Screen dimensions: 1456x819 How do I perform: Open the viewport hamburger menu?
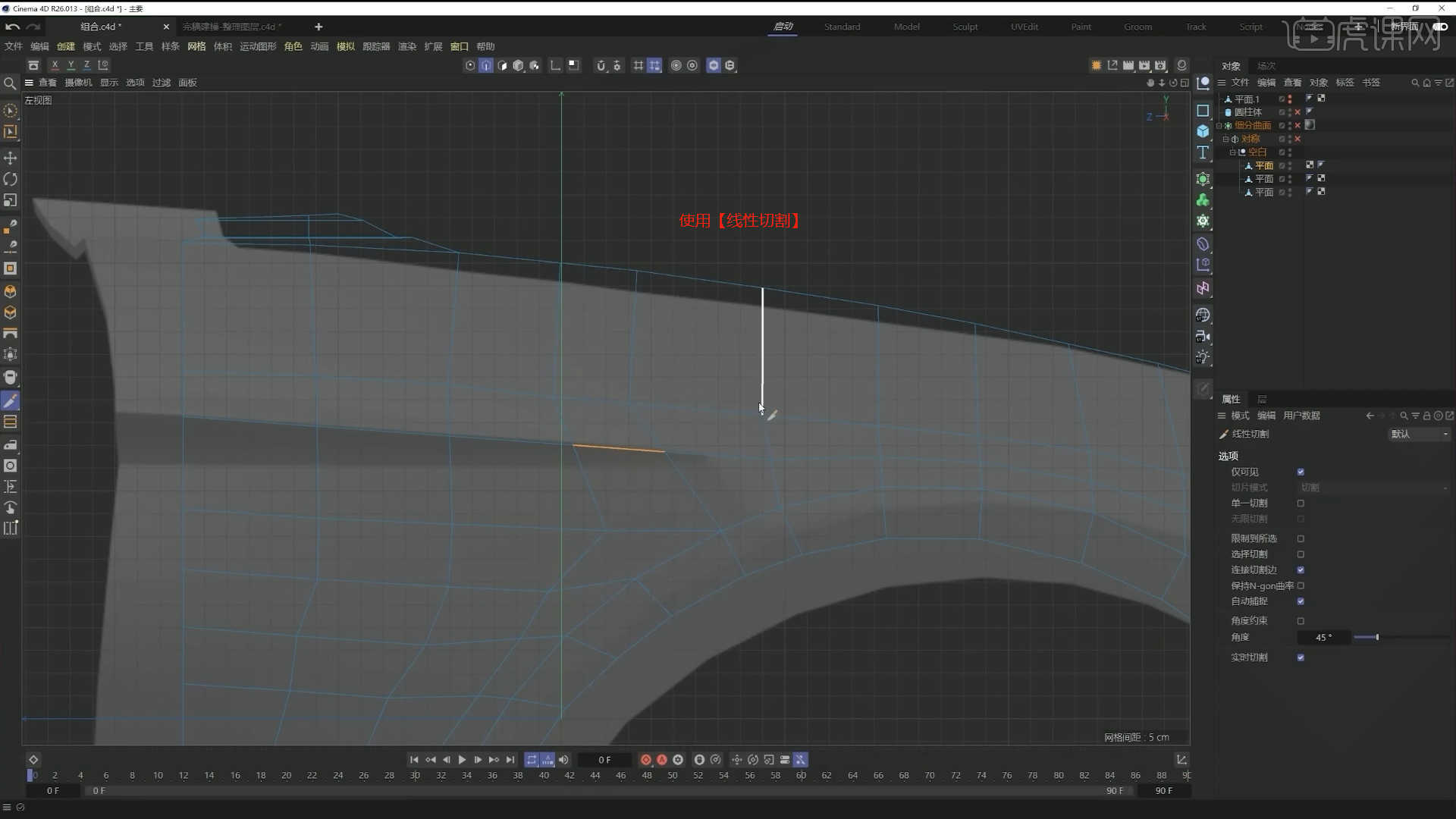pos(29,83)
